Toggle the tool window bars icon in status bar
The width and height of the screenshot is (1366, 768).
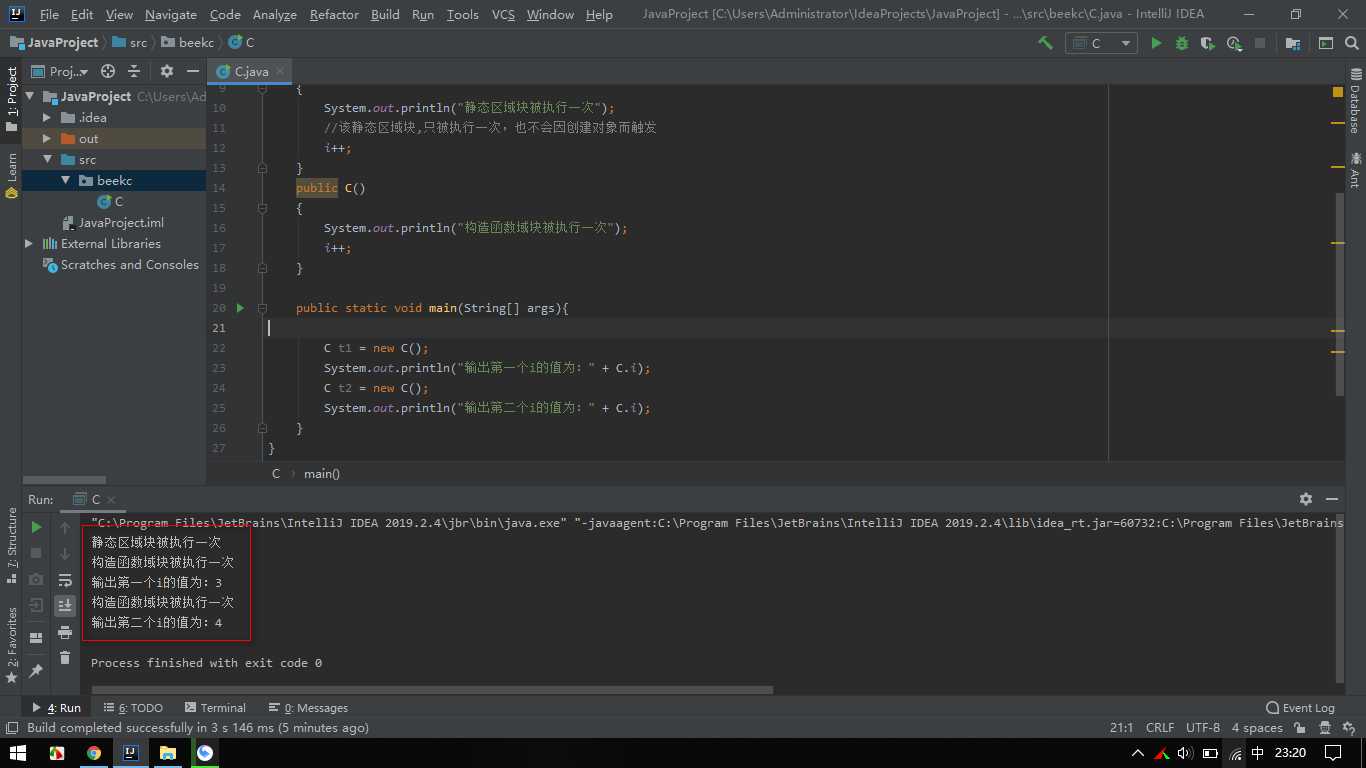(x=12, y=728)
